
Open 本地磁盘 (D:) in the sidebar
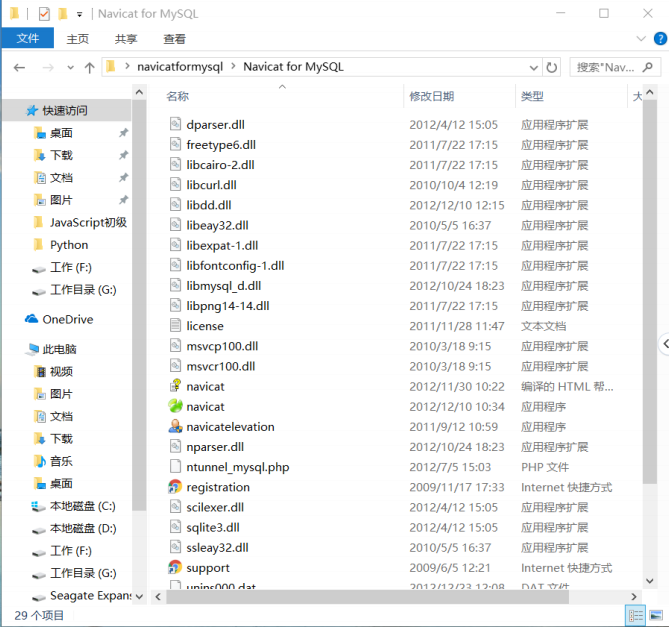(74, 528)
